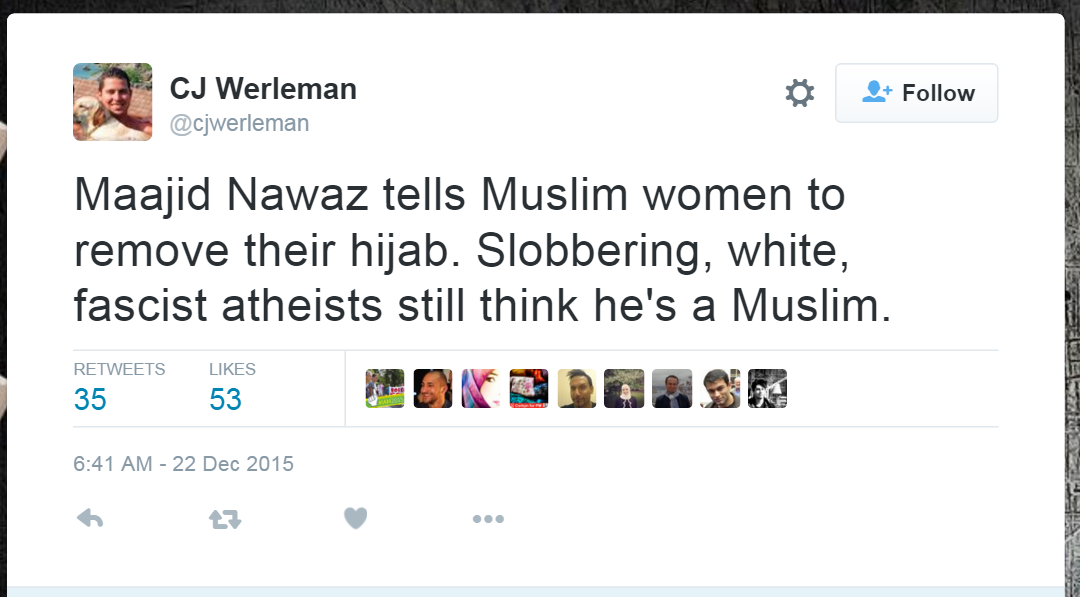This screenshot has width=1080, height=597.
Task: Click the colorful hijab illustration avatar
Action: [x=481, y=389]
